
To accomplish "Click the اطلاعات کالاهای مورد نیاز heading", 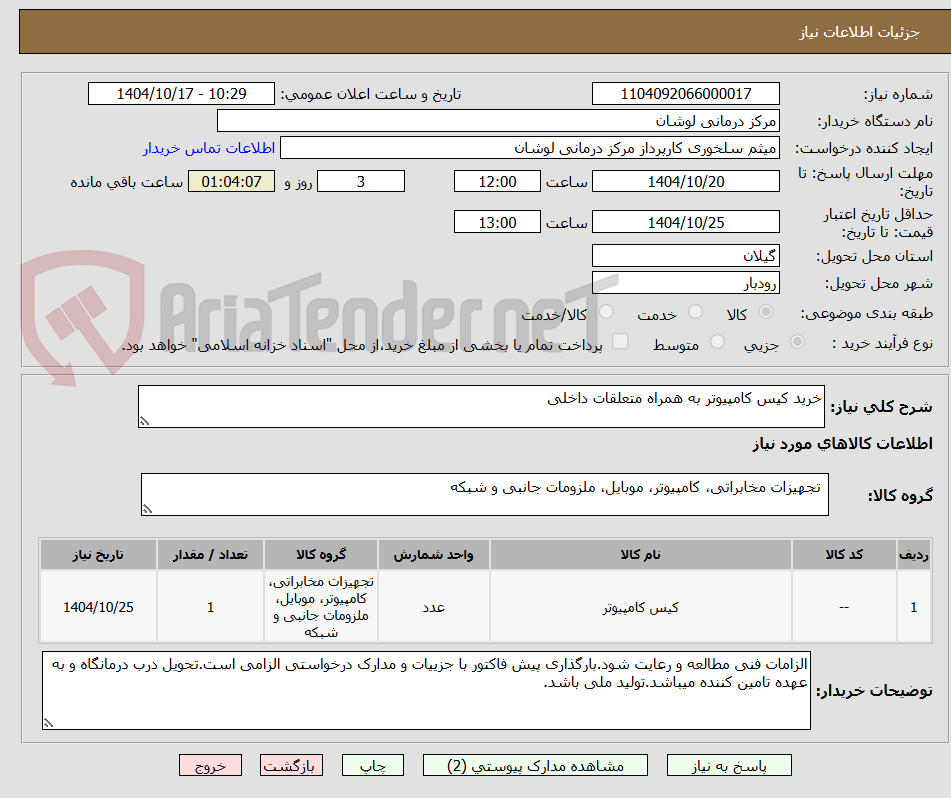I will 842,444.
